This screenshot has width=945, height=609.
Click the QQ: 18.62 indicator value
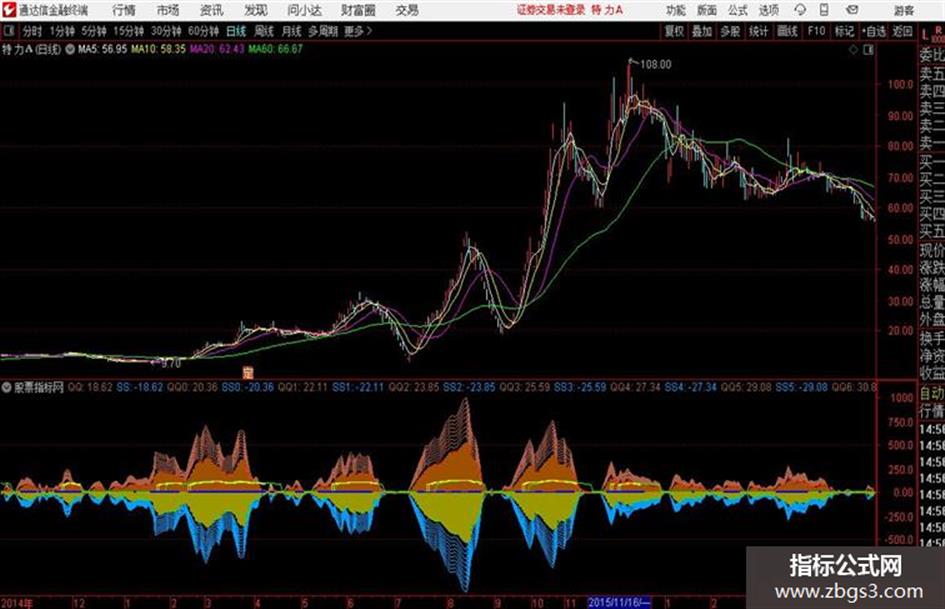(90, 387)
